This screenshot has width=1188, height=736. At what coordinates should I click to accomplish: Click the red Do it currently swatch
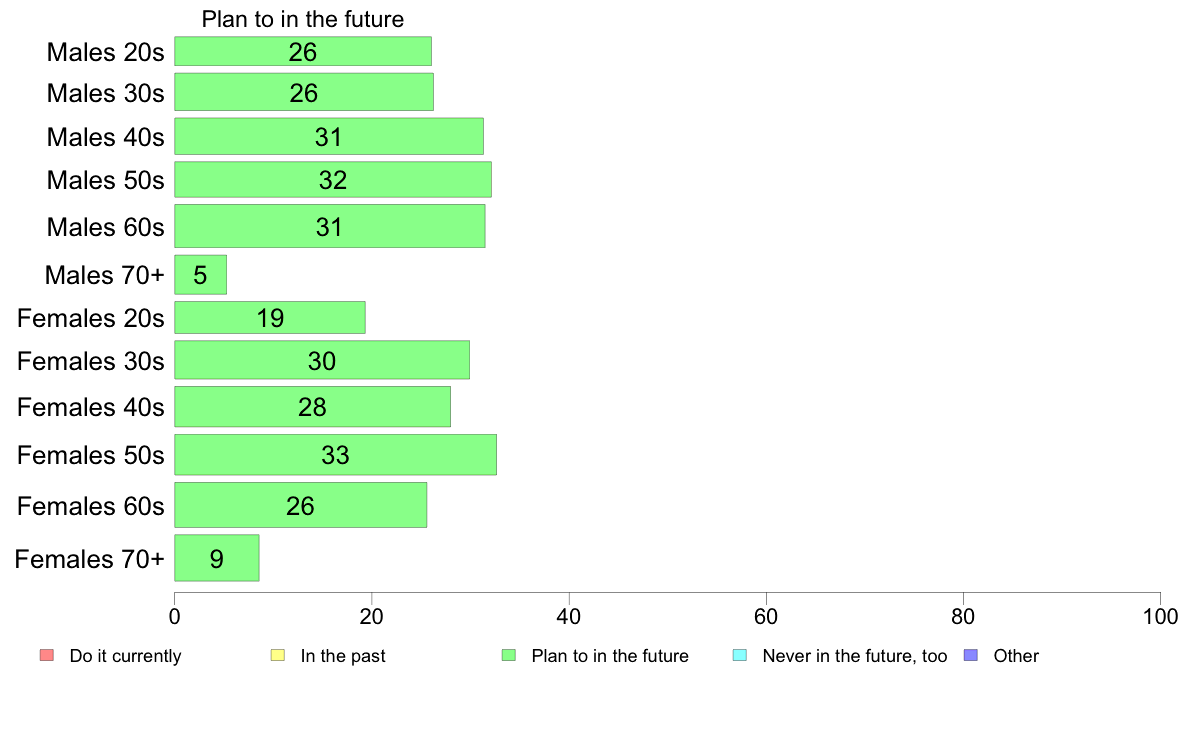[x=47, y=655]
